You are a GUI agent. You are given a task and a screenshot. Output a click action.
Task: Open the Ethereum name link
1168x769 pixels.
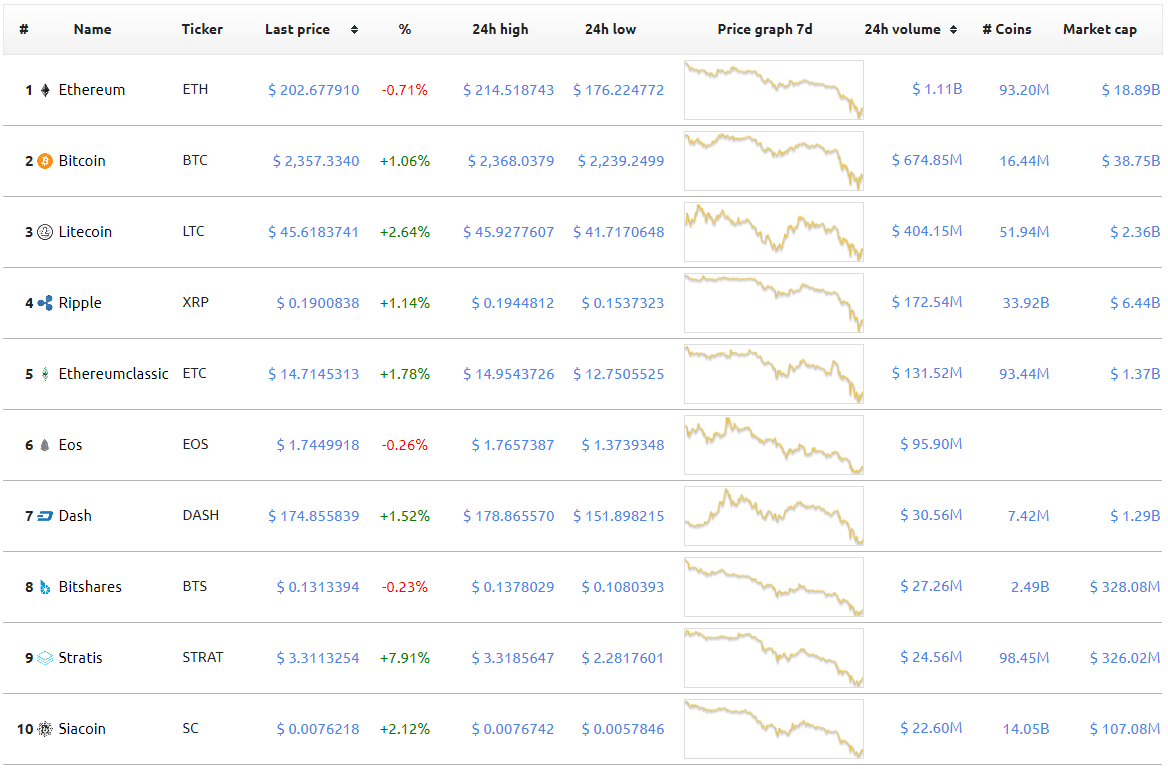(x=92, y=90)
